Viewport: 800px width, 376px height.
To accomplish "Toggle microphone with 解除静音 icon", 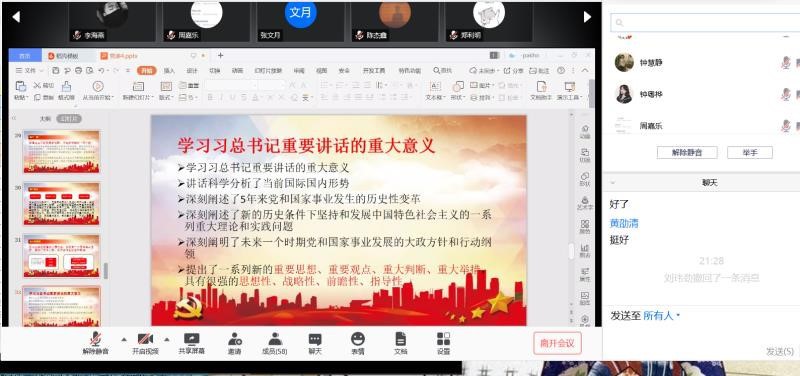I will 95,343.
